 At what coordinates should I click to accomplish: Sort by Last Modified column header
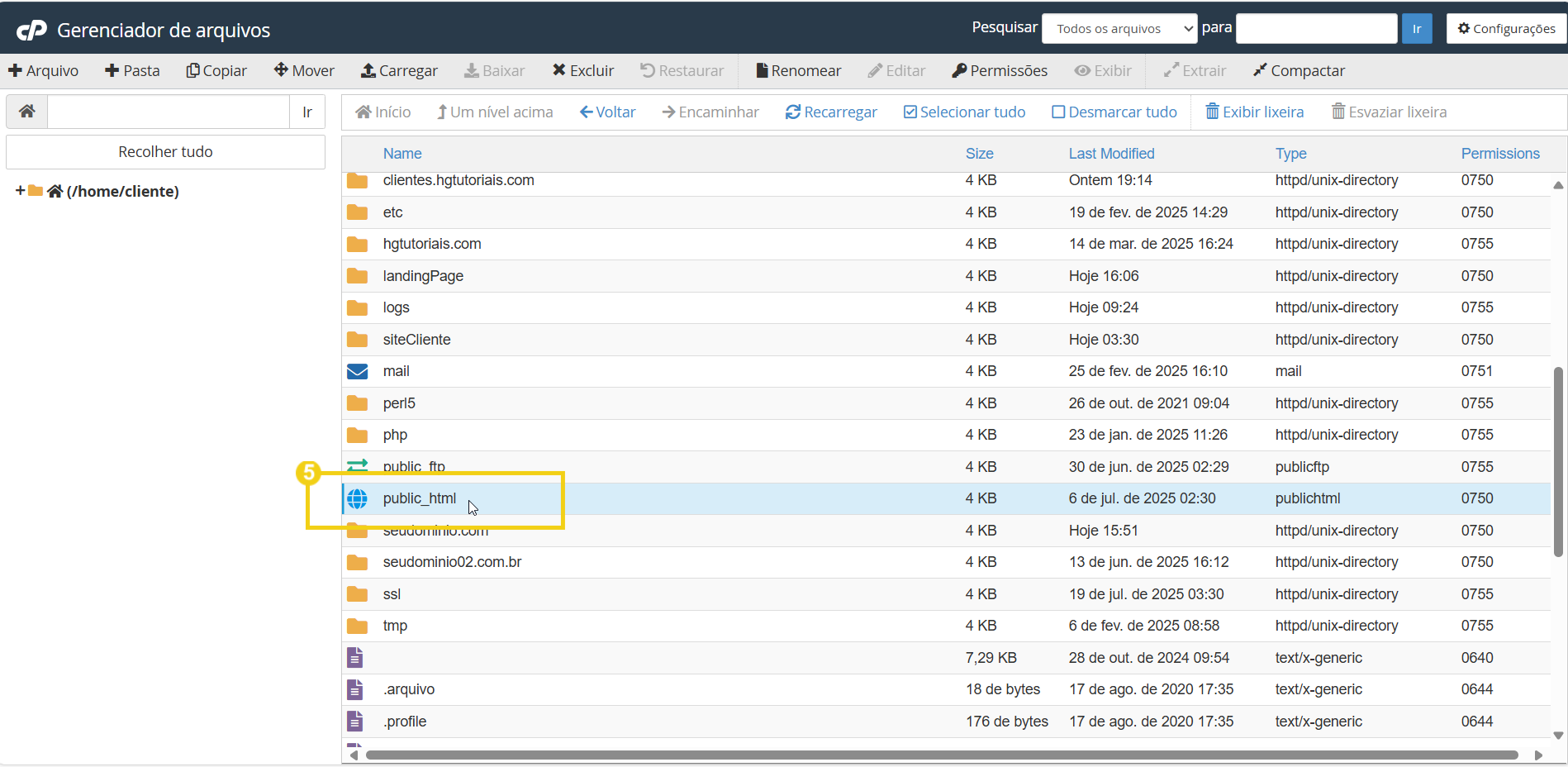coord(1112,154)
